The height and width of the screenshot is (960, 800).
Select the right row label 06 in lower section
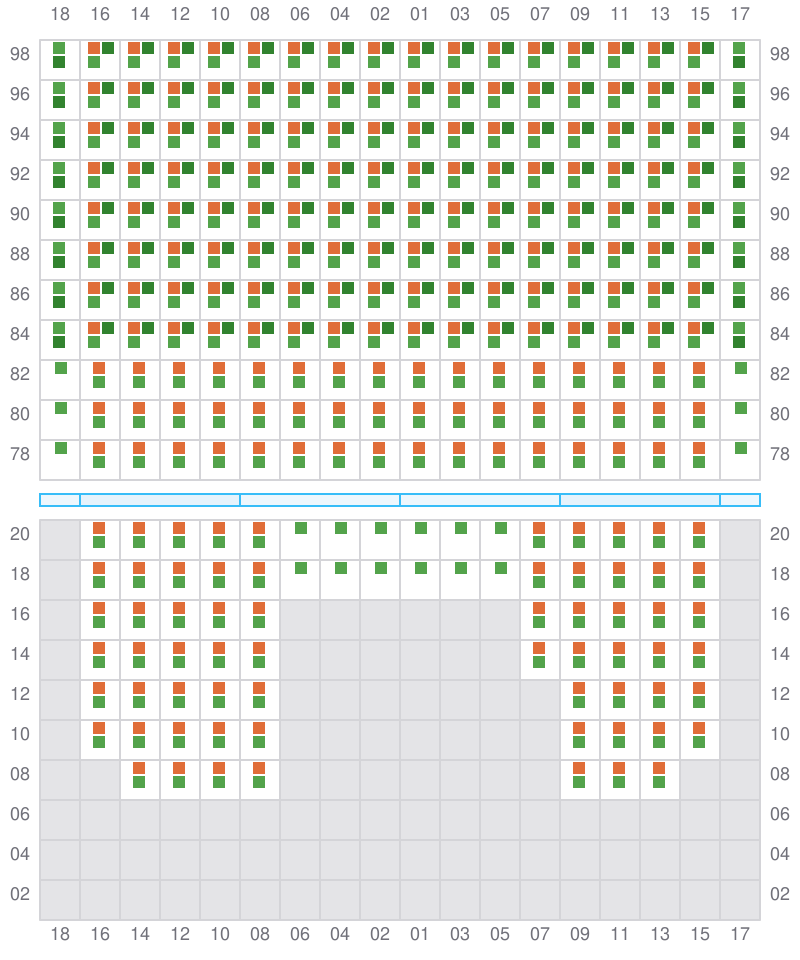pos(779,814)
